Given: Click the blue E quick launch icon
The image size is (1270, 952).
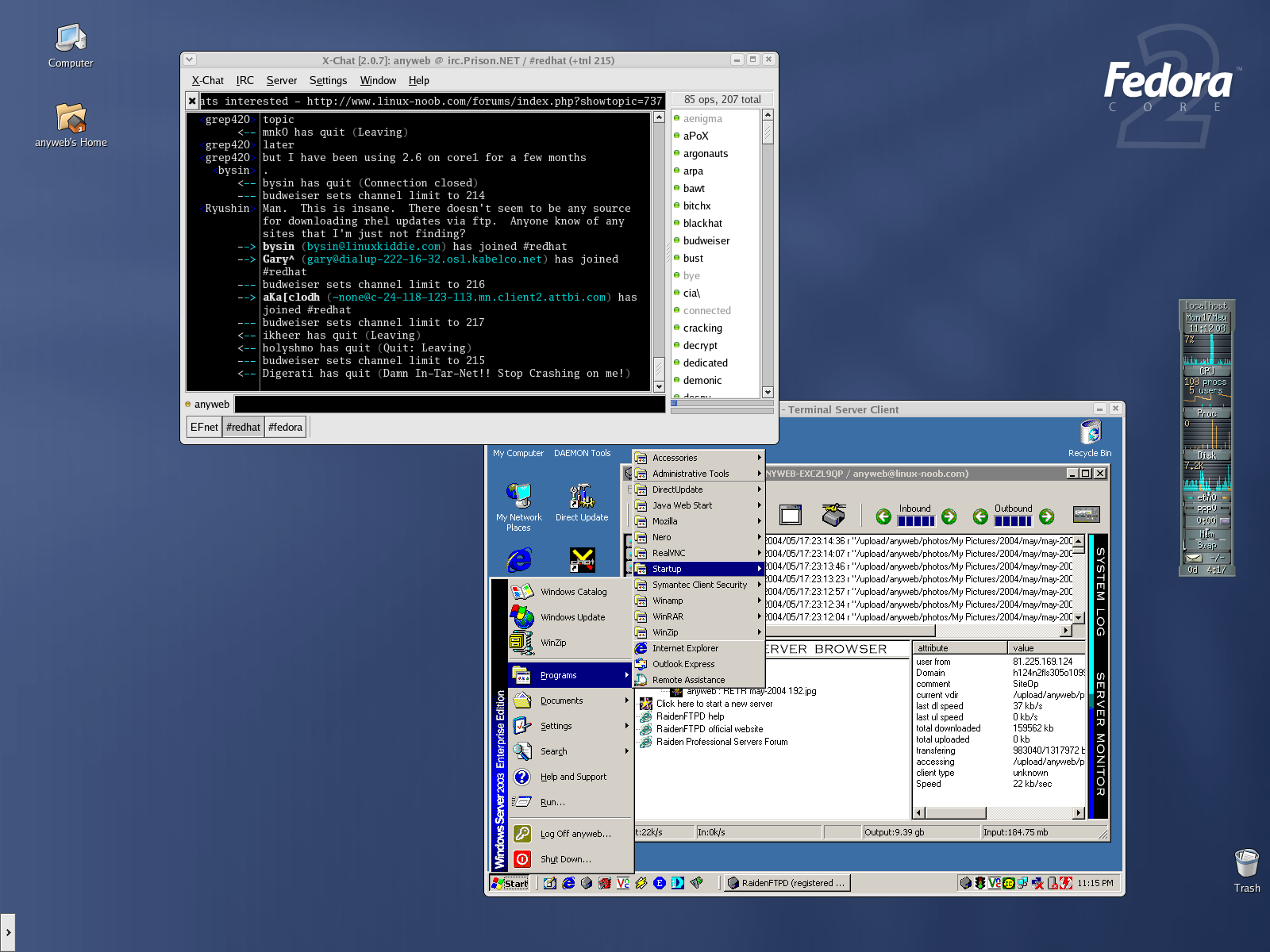Looking at the screenshot, I should [660, 883].
